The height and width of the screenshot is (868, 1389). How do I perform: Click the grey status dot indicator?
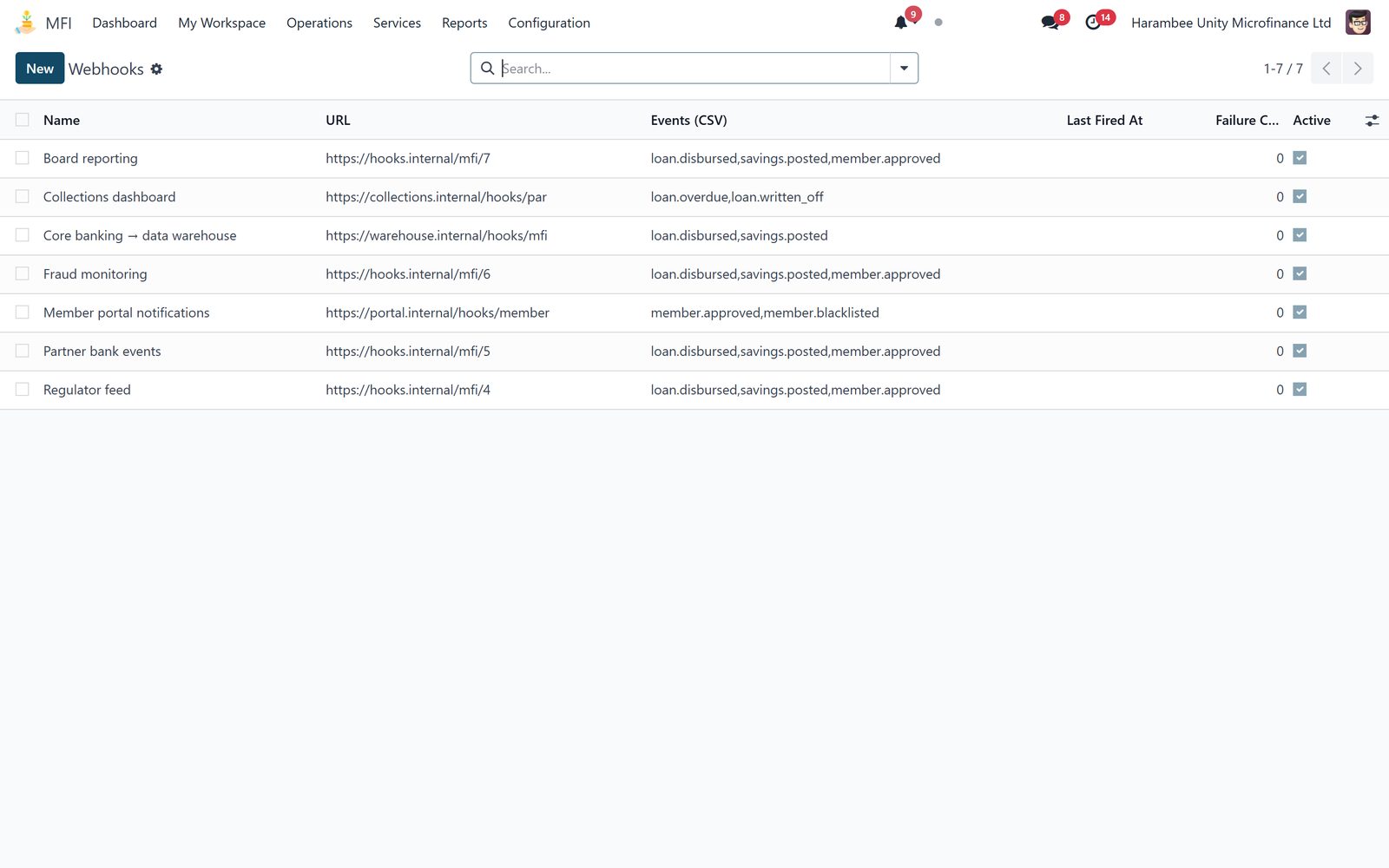tap(938, 23)
